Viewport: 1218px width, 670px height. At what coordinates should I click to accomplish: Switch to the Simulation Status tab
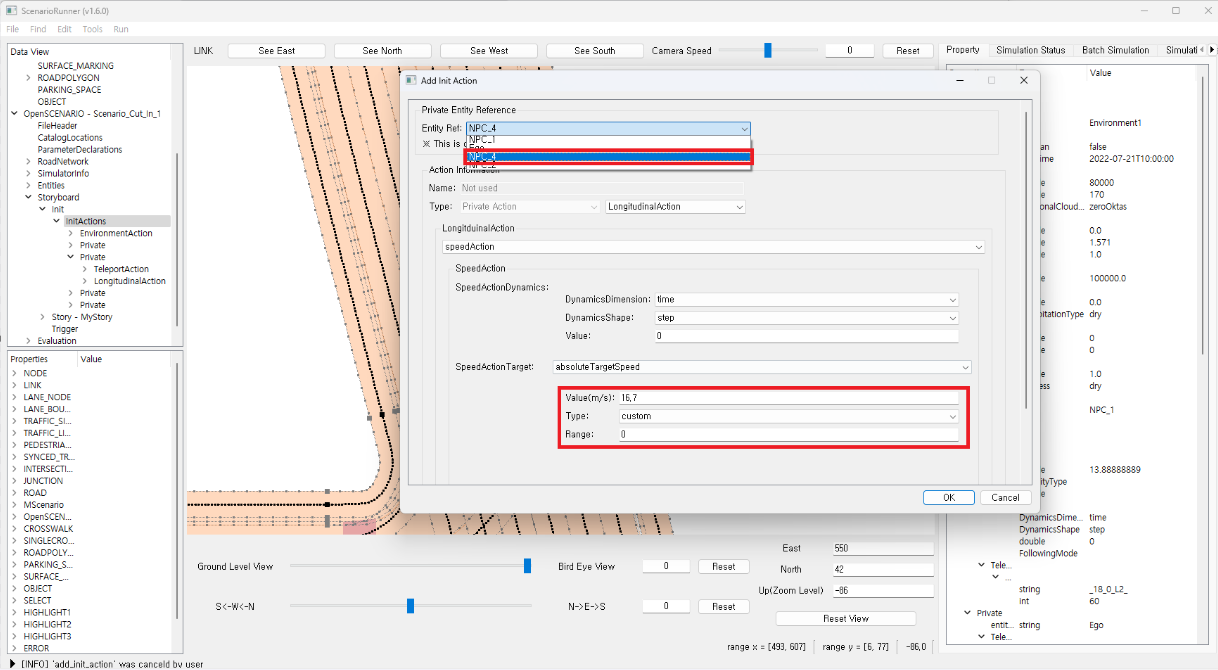(x=1030, y=50)
